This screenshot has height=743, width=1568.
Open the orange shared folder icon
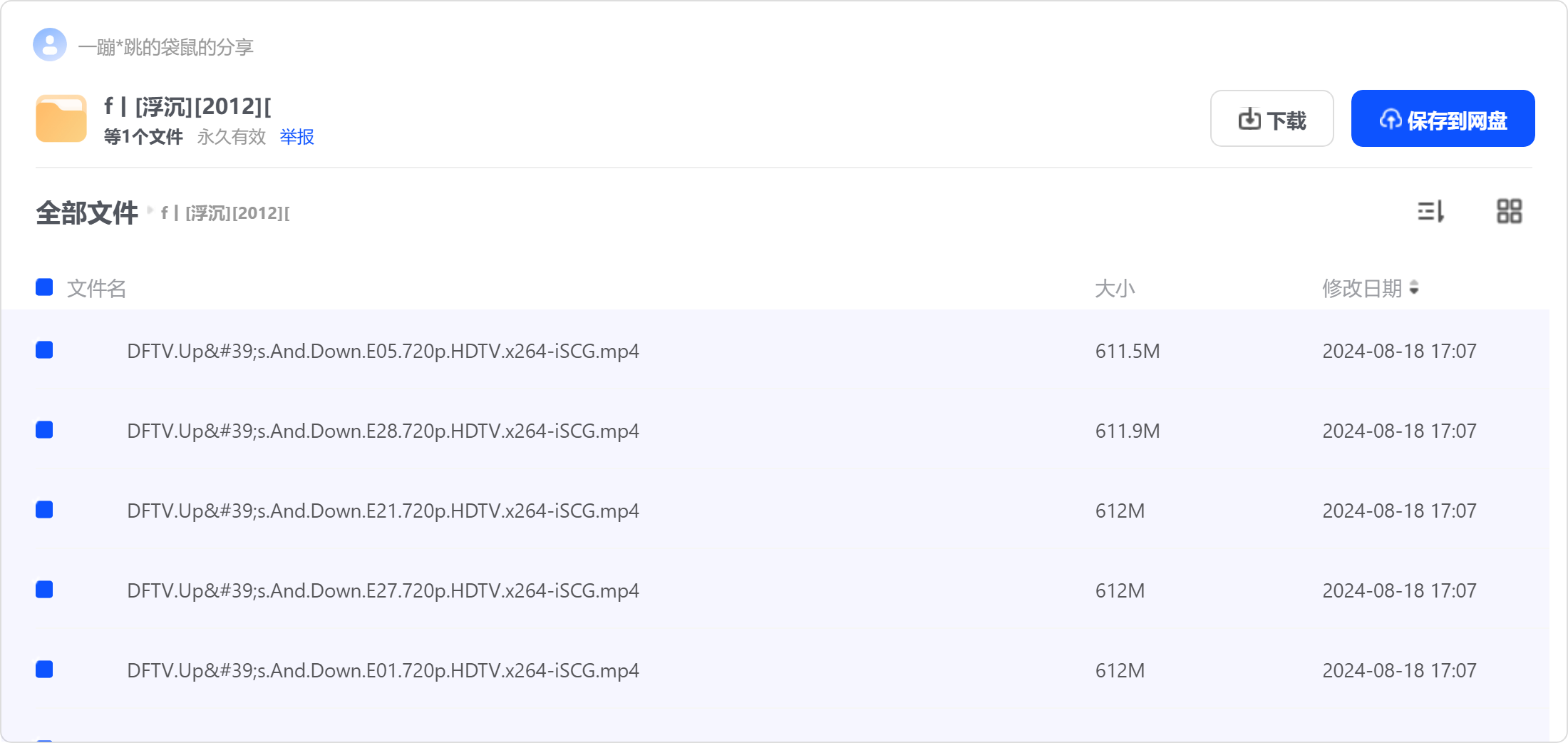point(61,118)
